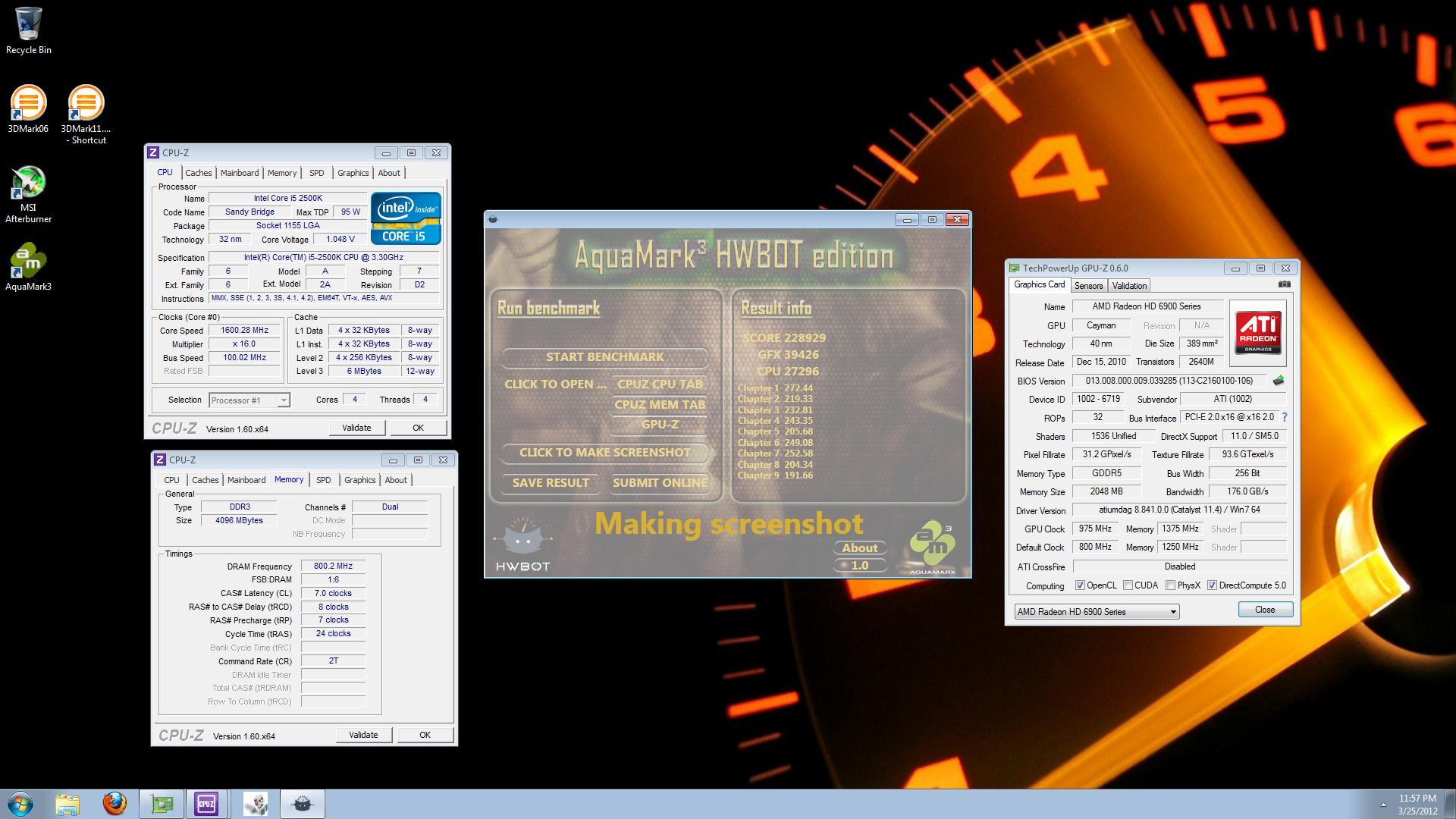
Task: Click the GPU-Z button in AquaMark
Action: point(660,425)
